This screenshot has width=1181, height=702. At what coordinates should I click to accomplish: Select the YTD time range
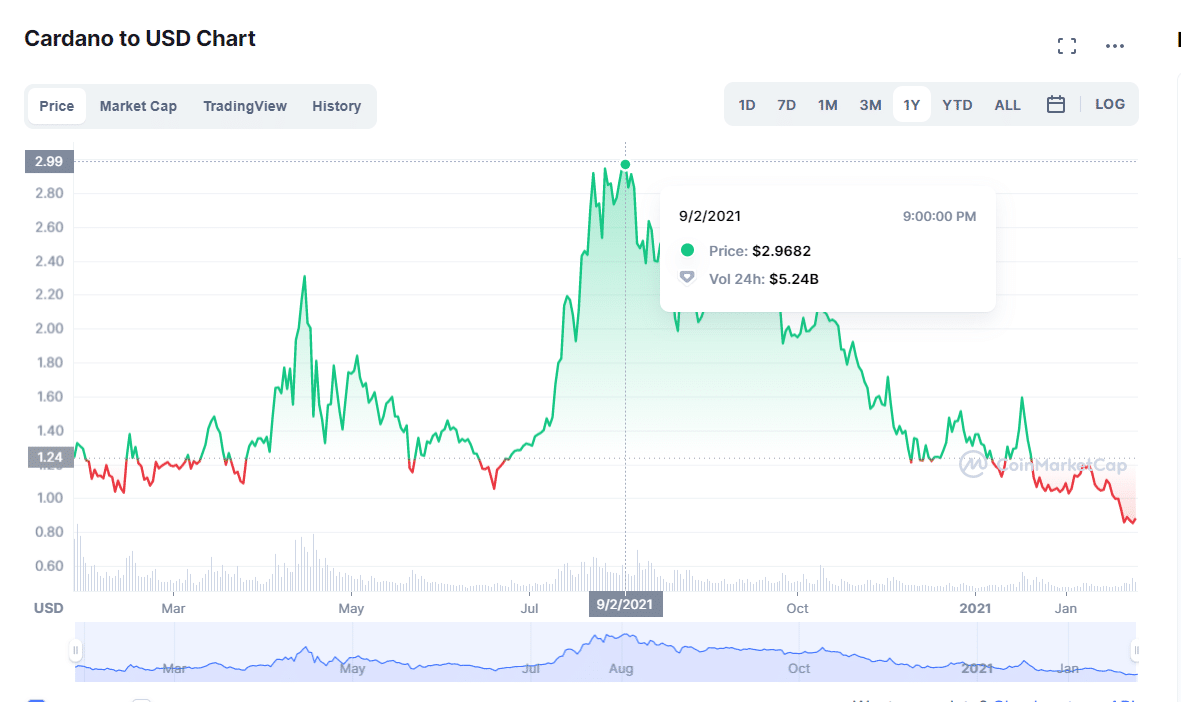pyautogui.click(x=957, y=105)
